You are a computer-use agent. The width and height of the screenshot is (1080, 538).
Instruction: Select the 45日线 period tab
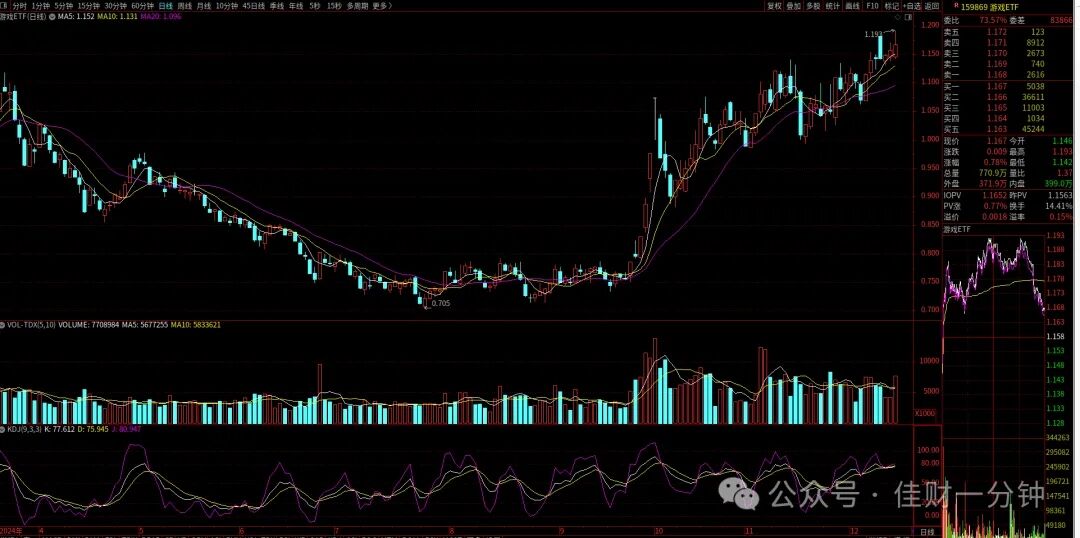tap(254, 6)
